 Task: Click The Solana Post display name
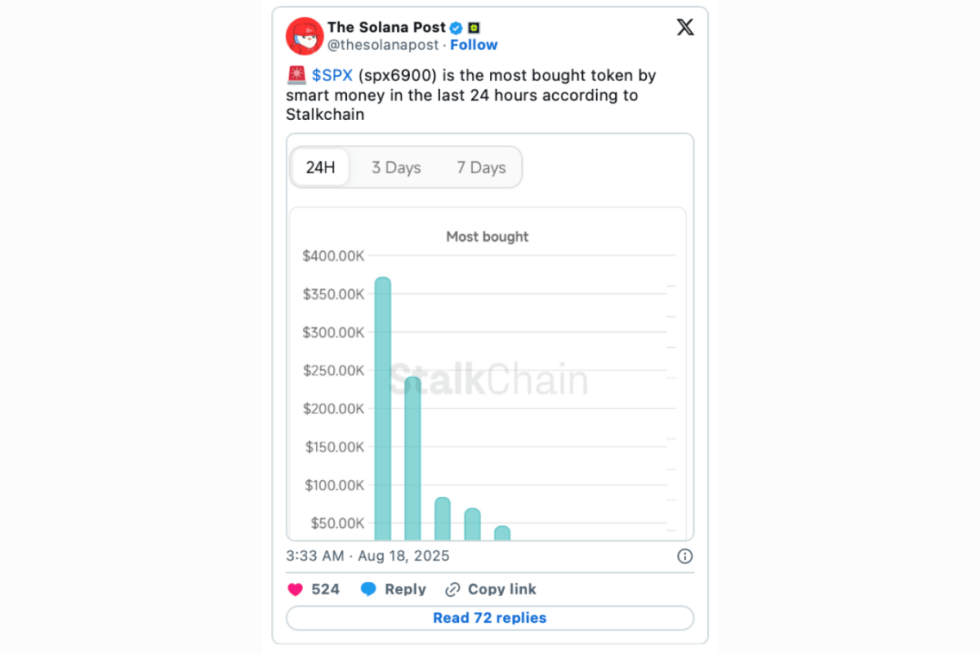pos(386,27)
